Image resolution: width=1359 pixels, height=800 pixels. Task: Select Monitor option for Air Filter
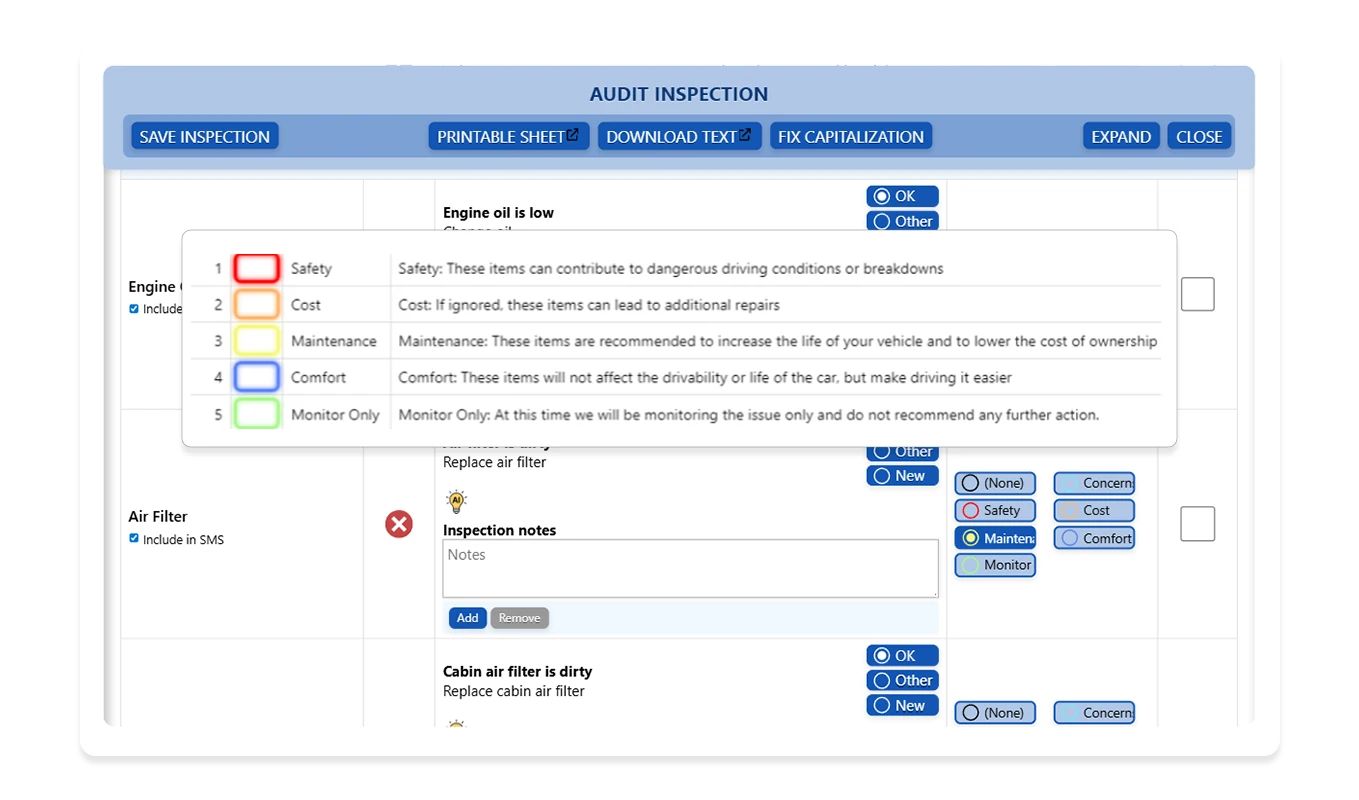click(995, 565)
